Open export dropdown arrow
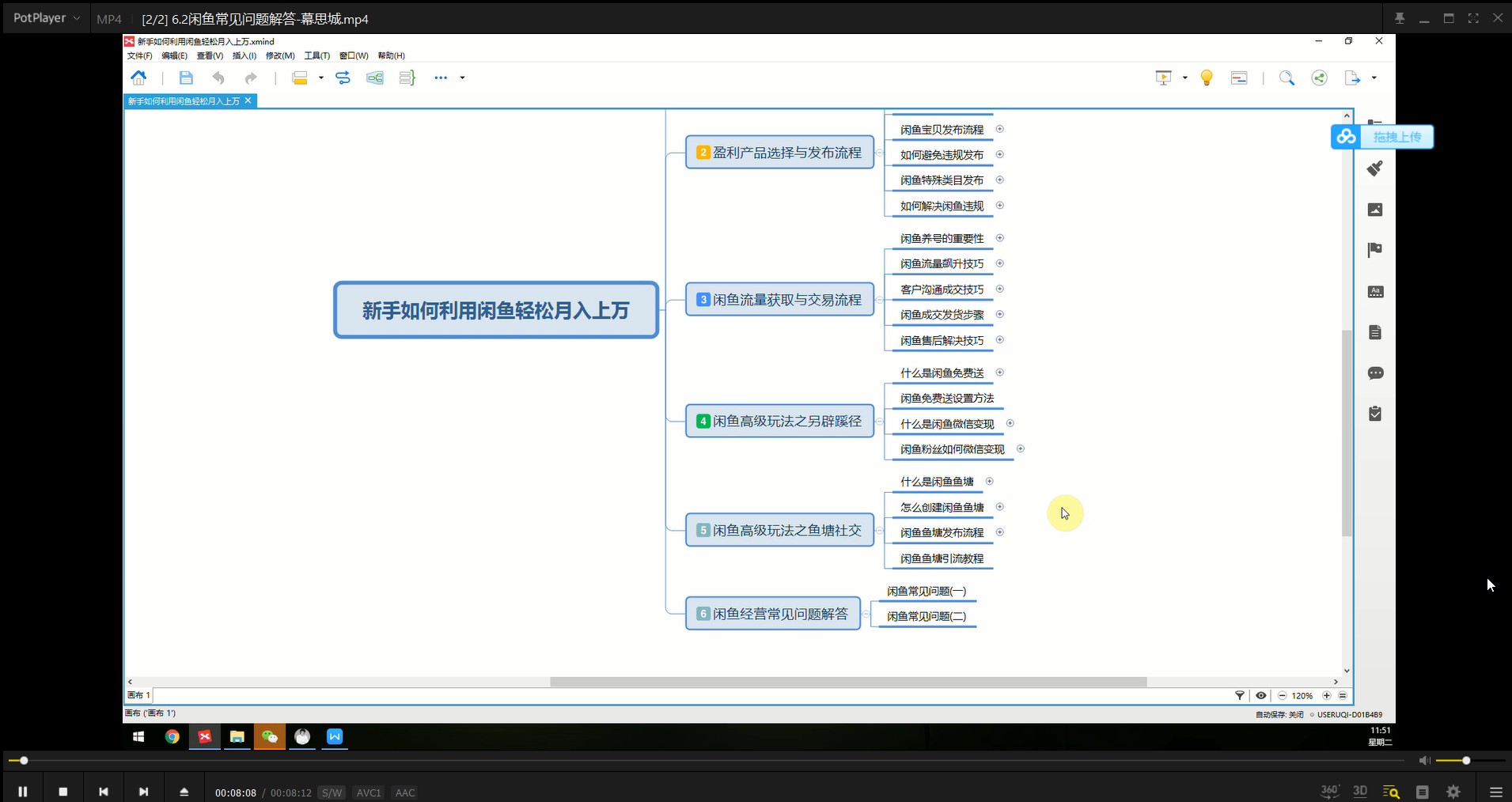This screenshot has height=802, width=1512. click(1374, 78)
